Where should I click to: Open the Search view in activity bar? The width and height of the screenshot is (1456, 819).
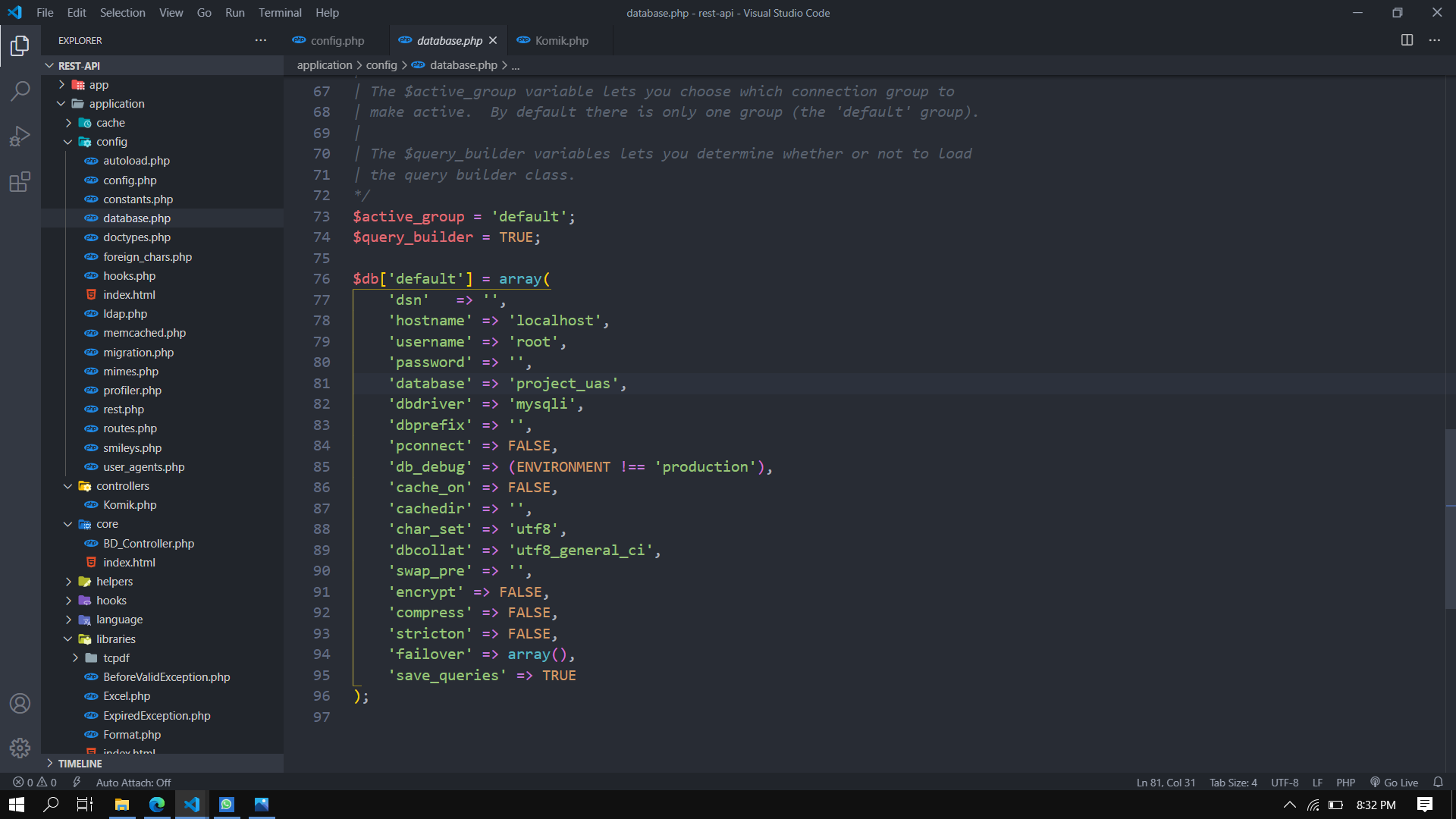(x=20, y=91)
